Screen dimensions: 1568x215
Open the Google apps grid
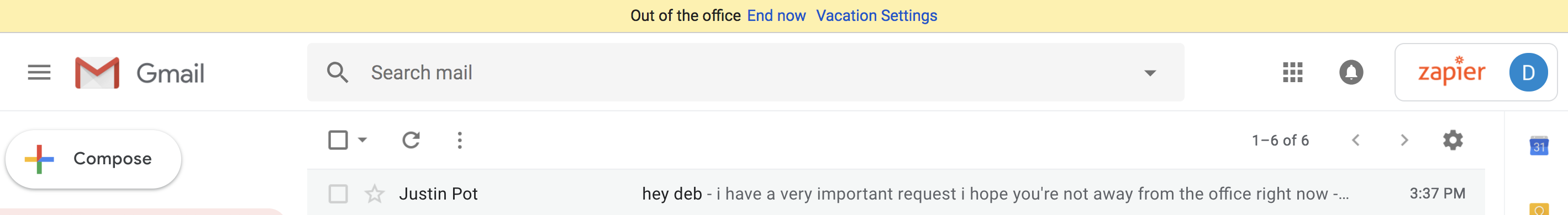point(1292,72)
